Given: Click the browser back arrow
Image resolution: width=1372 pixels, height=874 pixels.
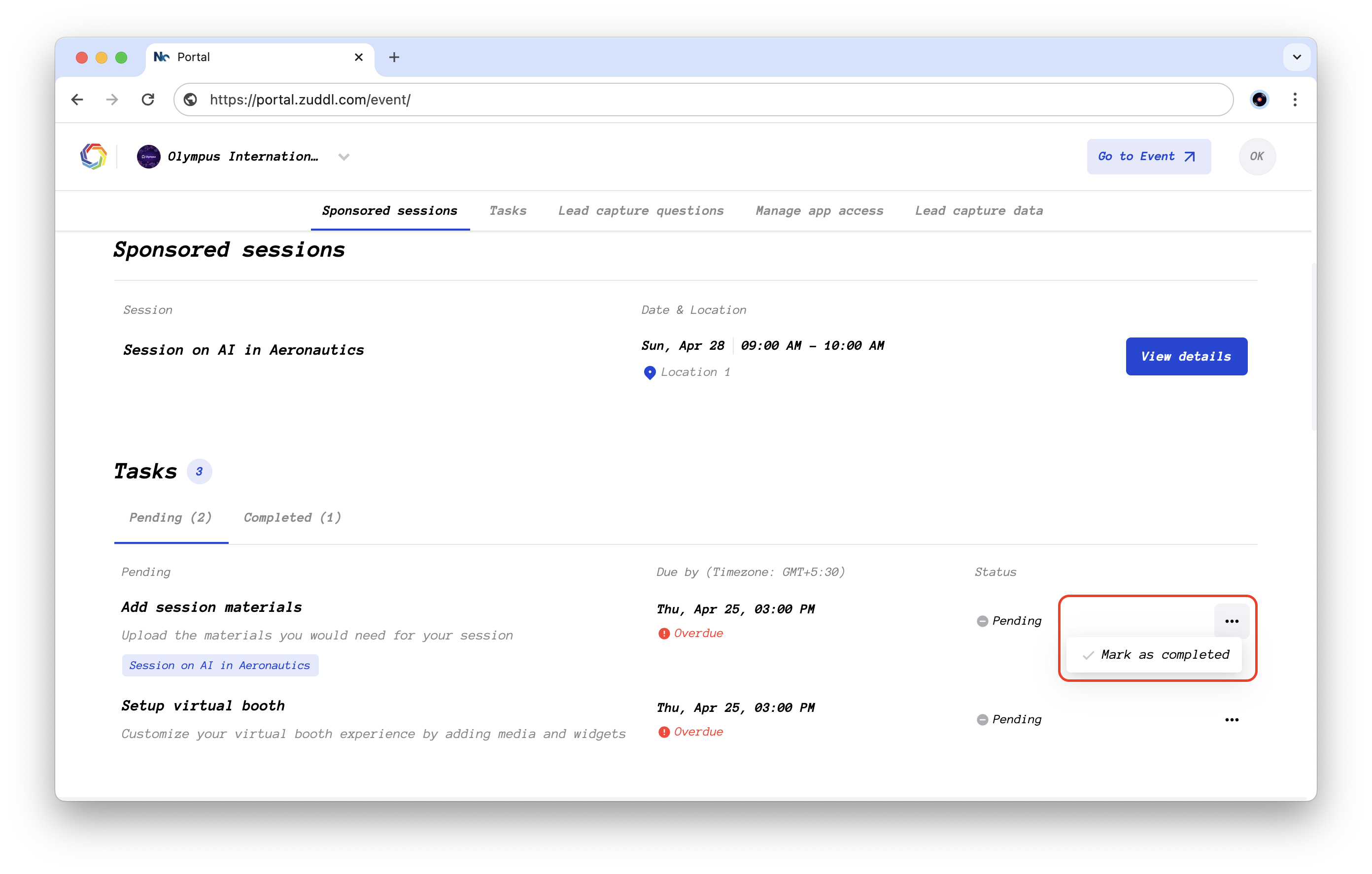Looking at the screenshot, I should point(77,100).
